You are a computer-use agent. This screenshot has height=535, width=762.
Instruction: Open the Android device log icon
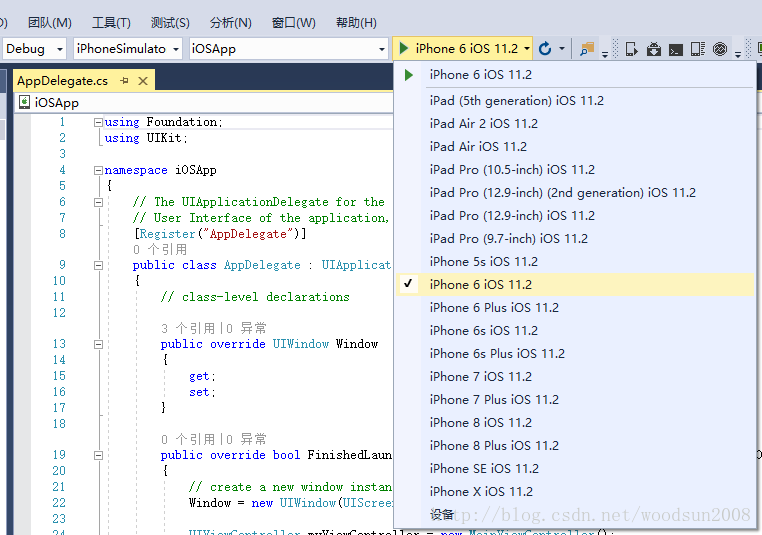click(x=698, y=49)
